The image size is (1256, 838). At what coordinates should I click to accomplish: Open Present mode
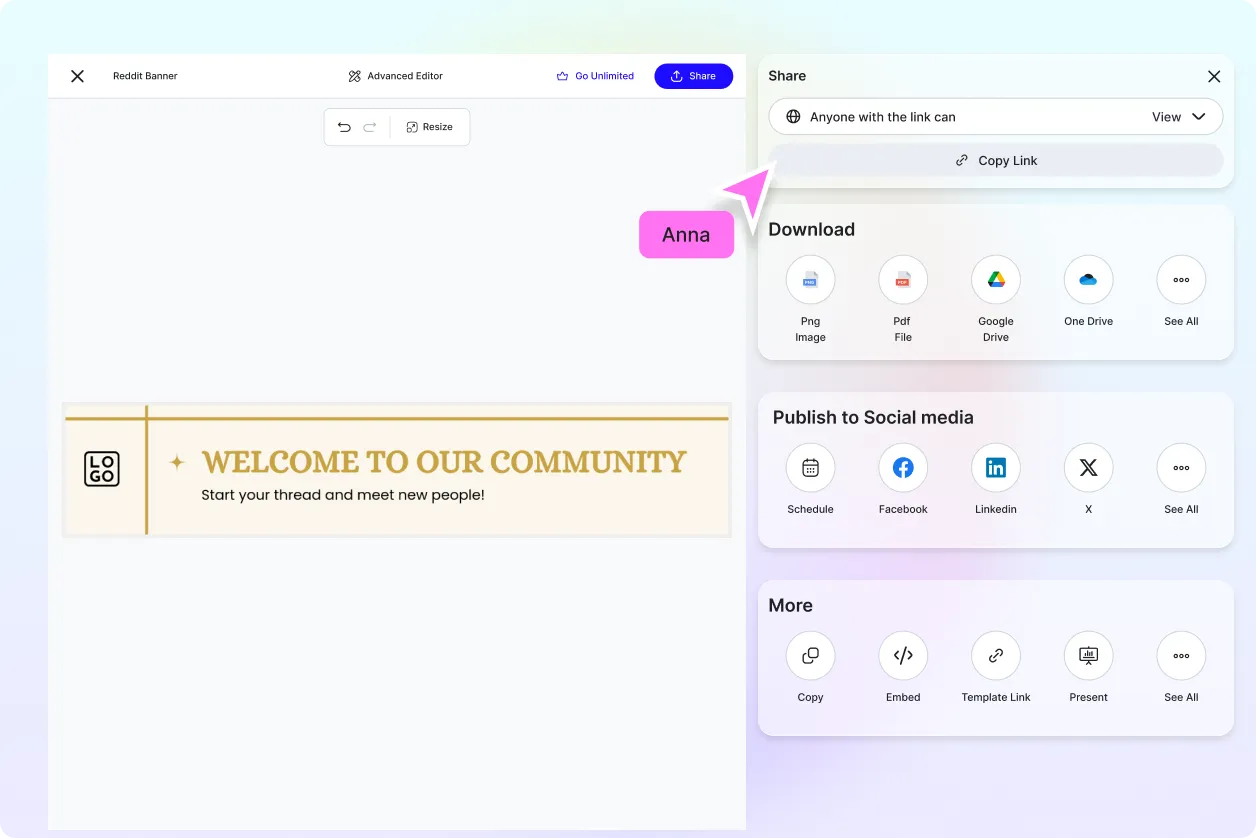pos(1088,656)
